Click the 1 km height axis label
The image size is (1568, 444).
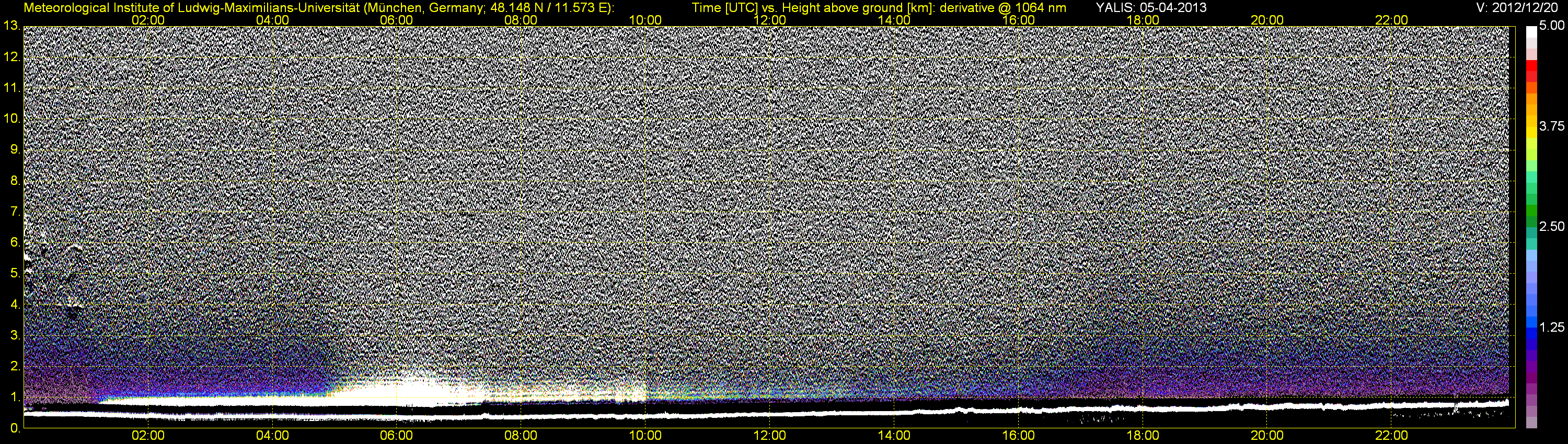[x=15, y=397]
